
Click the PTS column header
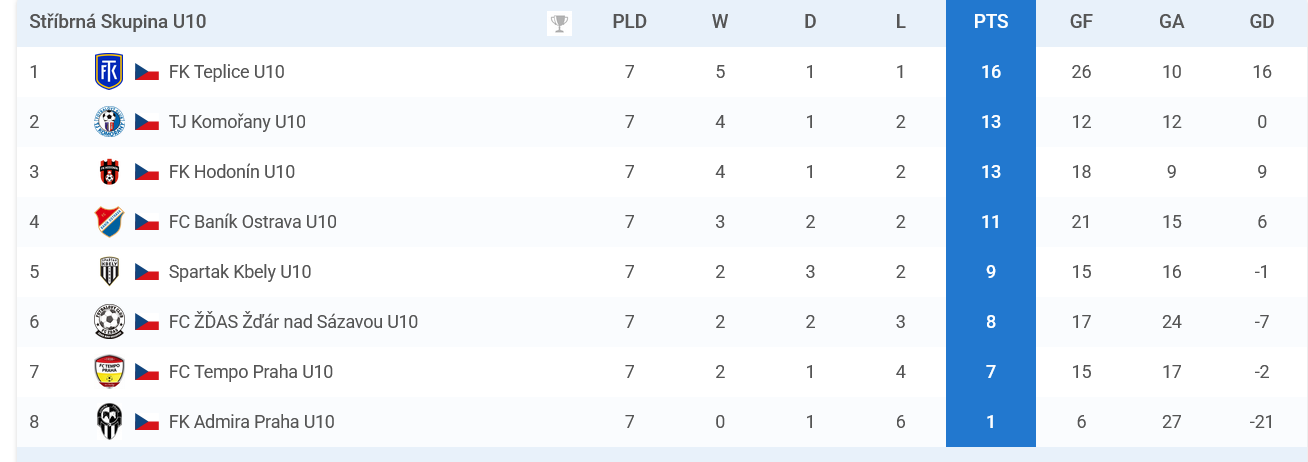(991, 22)
